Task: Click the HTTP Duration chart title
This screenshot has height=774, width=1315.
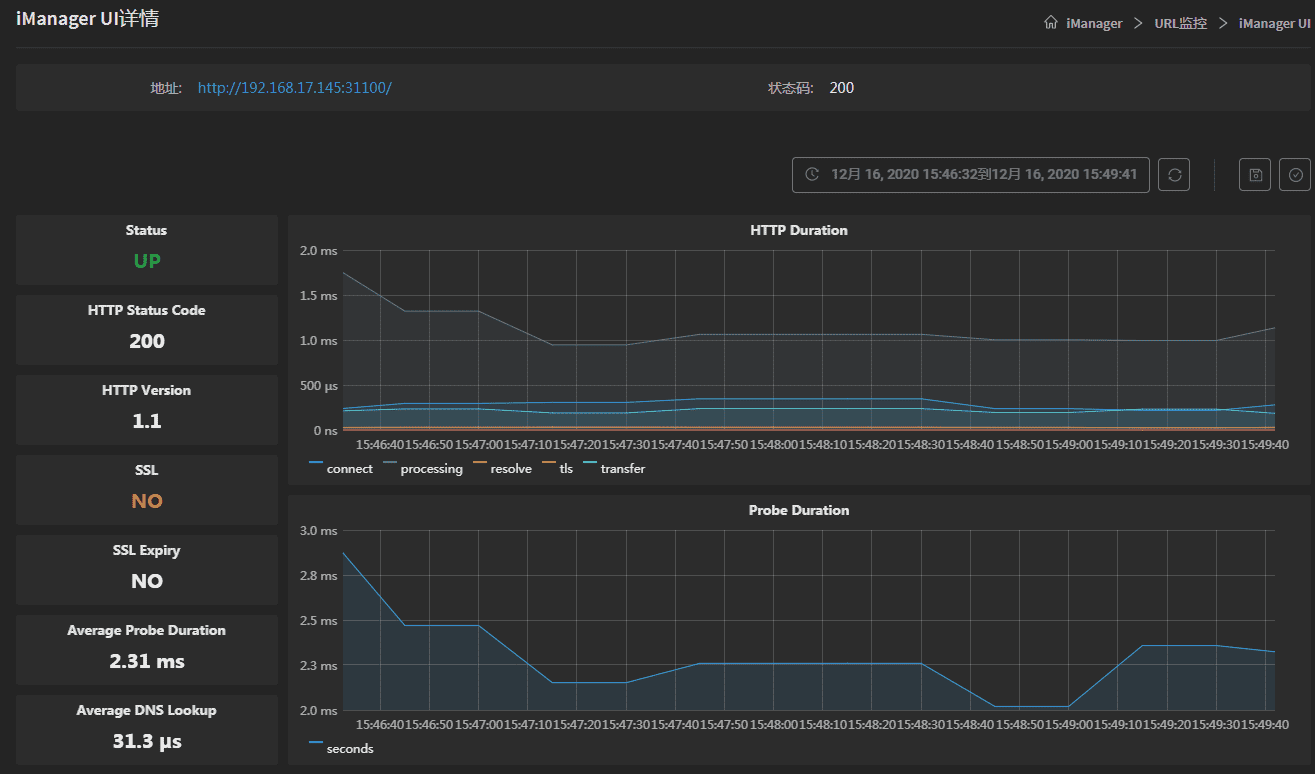Action: (x=798, y=231)
